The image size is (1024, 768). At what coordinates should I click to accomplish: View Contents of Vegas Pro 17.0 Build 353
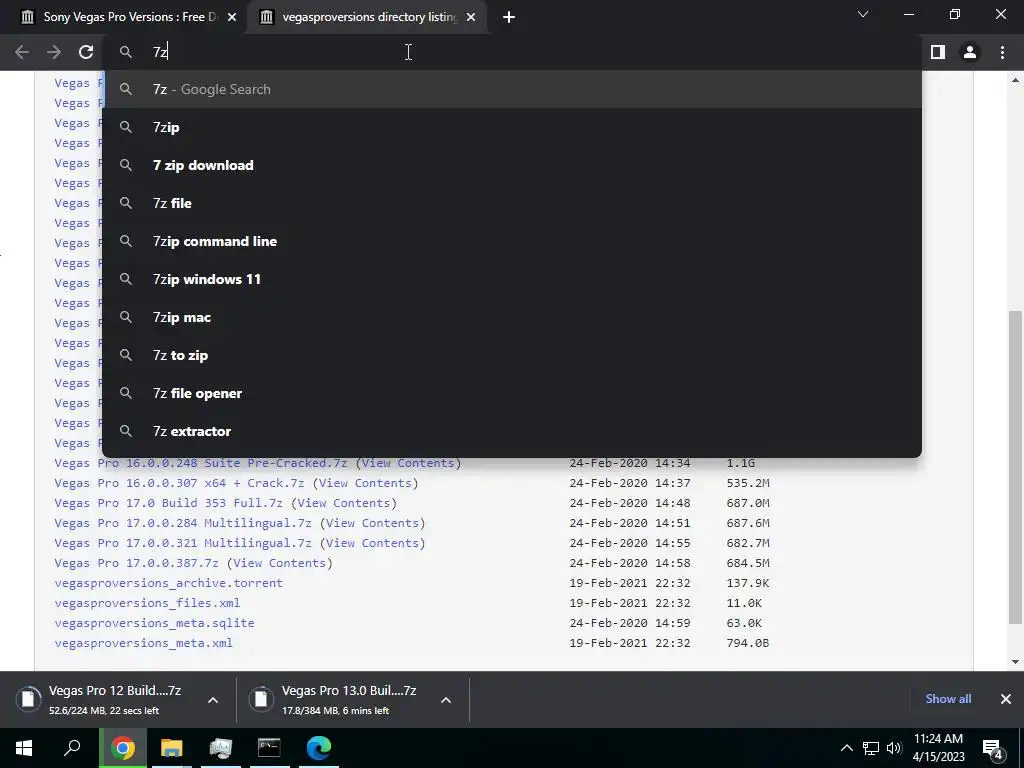tap(344, 503)
